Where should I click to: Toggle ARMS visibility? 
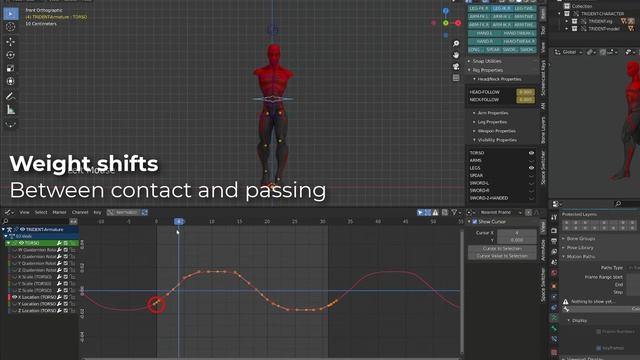click(531, 160)
